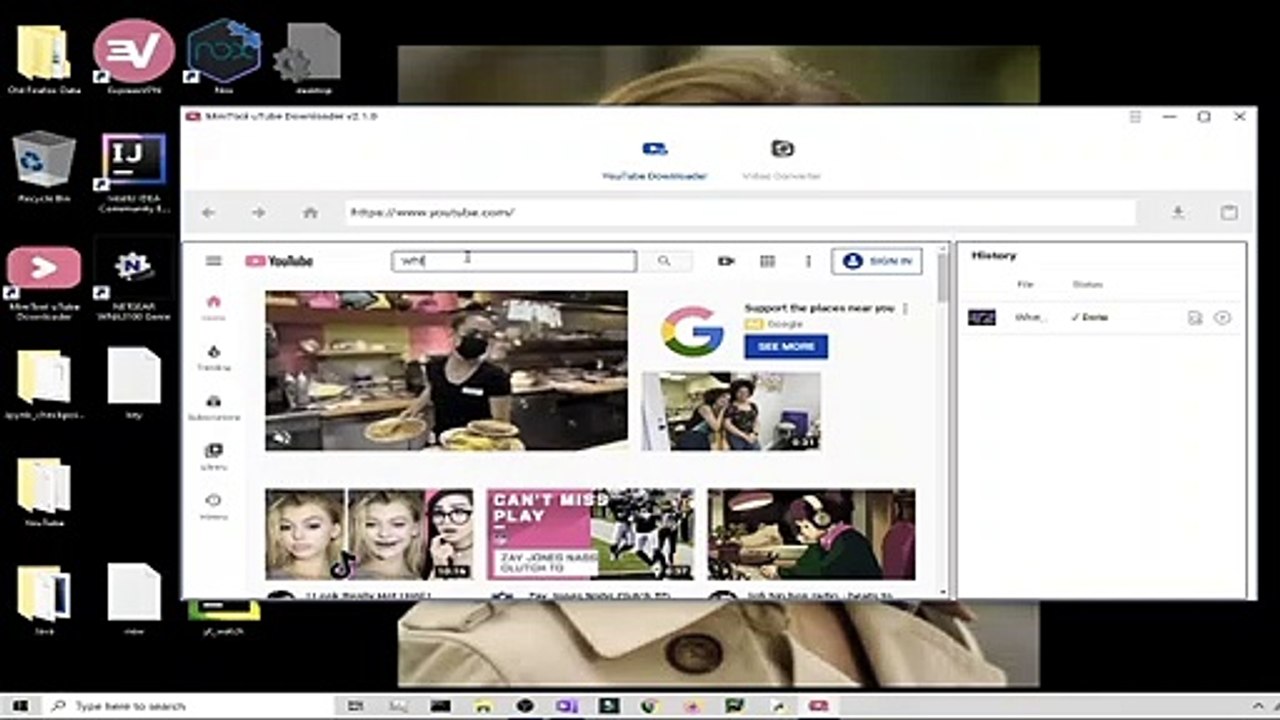This screenshot has height=720, width=1280.
Task: Open the MiniTool title bar menu icon
Action: (x=1135, y=117)
